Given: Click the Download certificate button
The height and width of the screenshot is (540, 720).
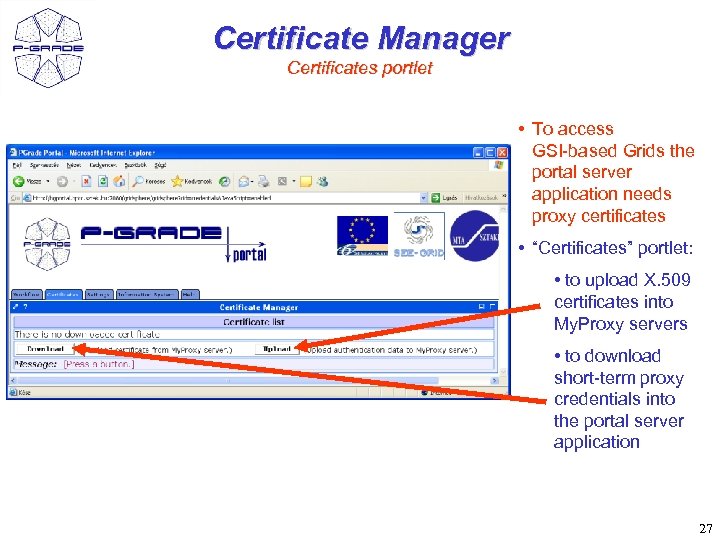Looking at the screenshot, I should [x=45, y=349].
